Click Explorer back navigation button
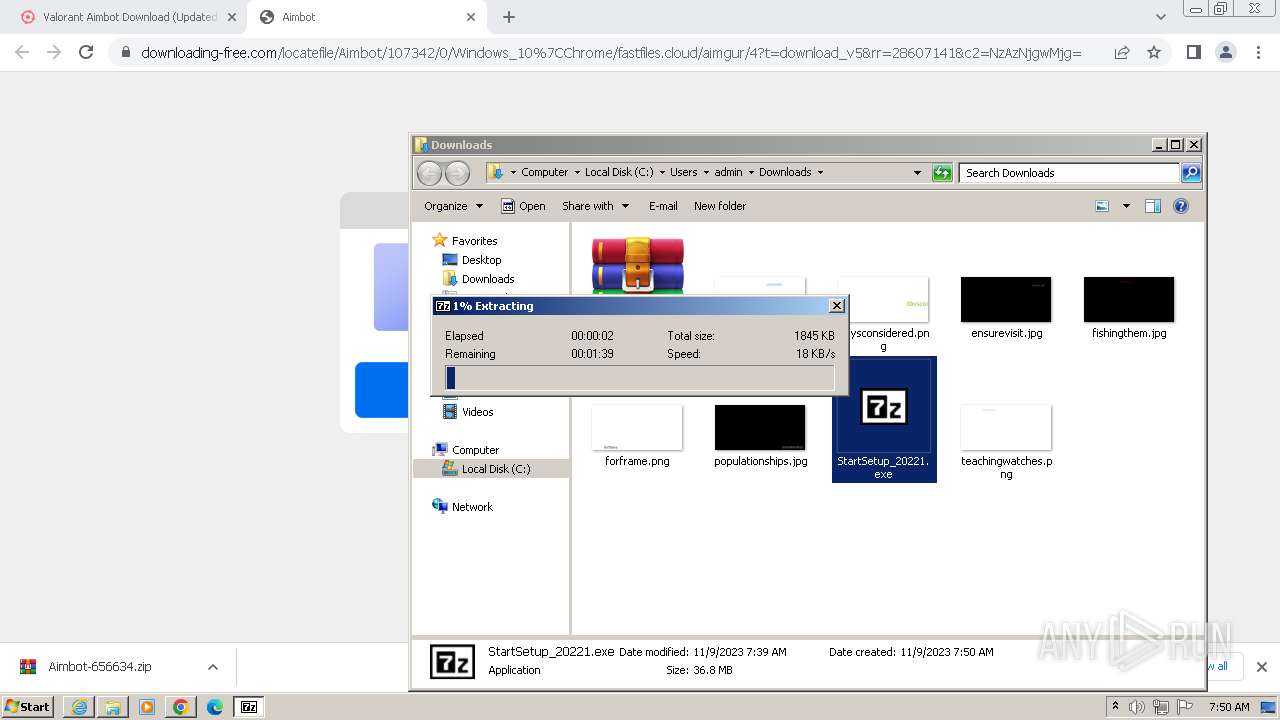This screenshot has height=720, width=1280. pyautogui.click(x=429, y=173)
